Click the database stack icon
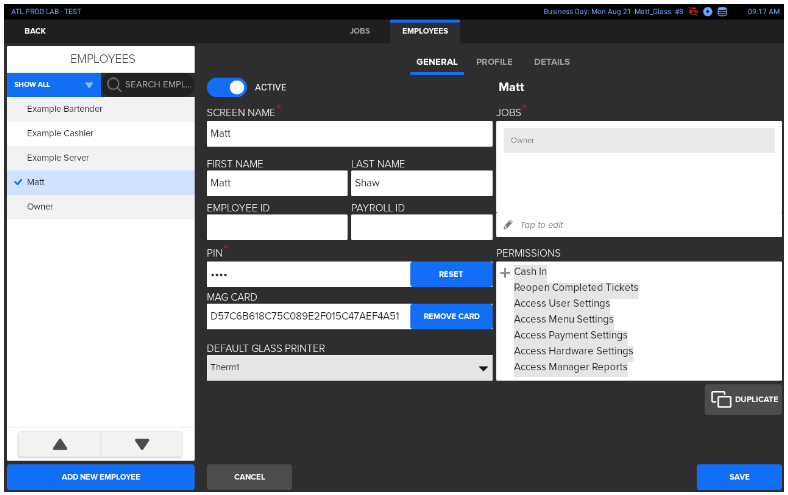Image resolution: width=788 pixels, height=495 pixels. tap(722, 11)
